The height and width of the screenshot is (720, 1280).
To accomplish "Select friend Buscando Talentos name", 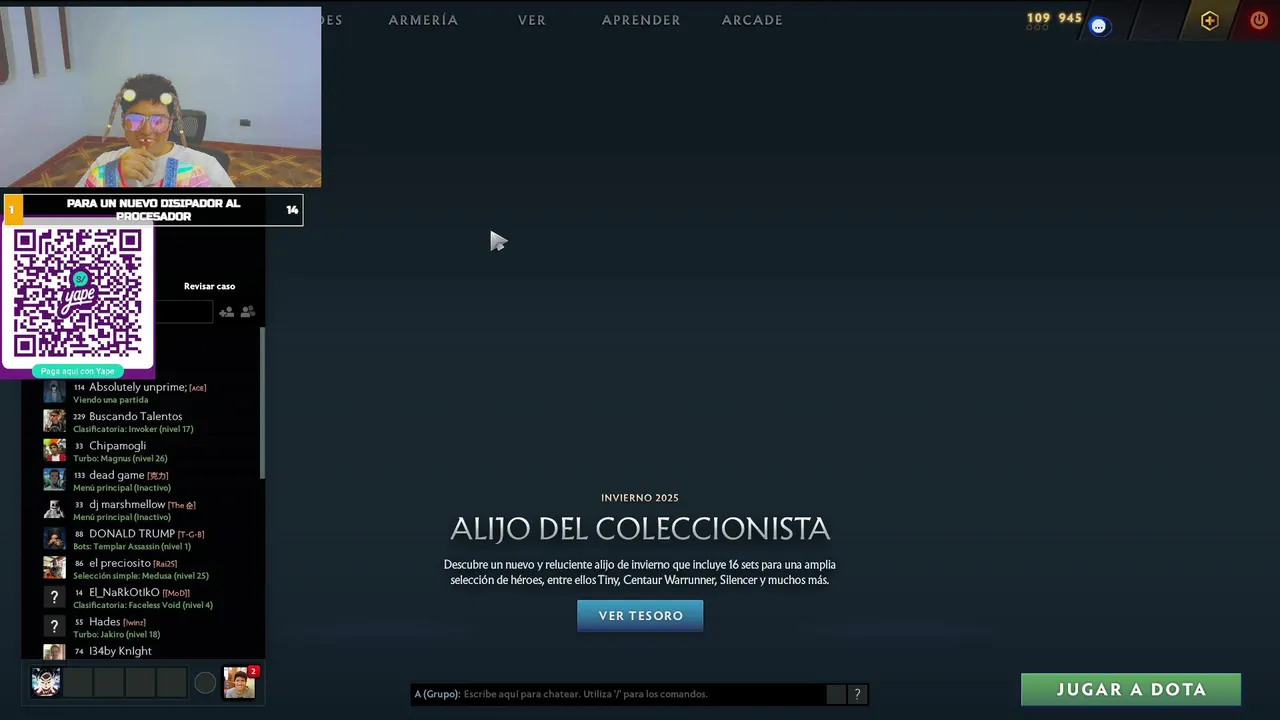I will [x=136, y=416].
